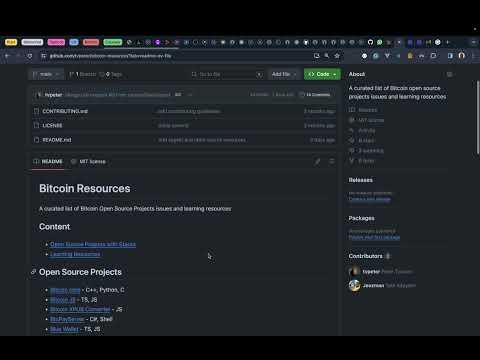This screenshot has width=480, height=360.
Task: Open the MIT license link in About
Action: click(367, 120)
